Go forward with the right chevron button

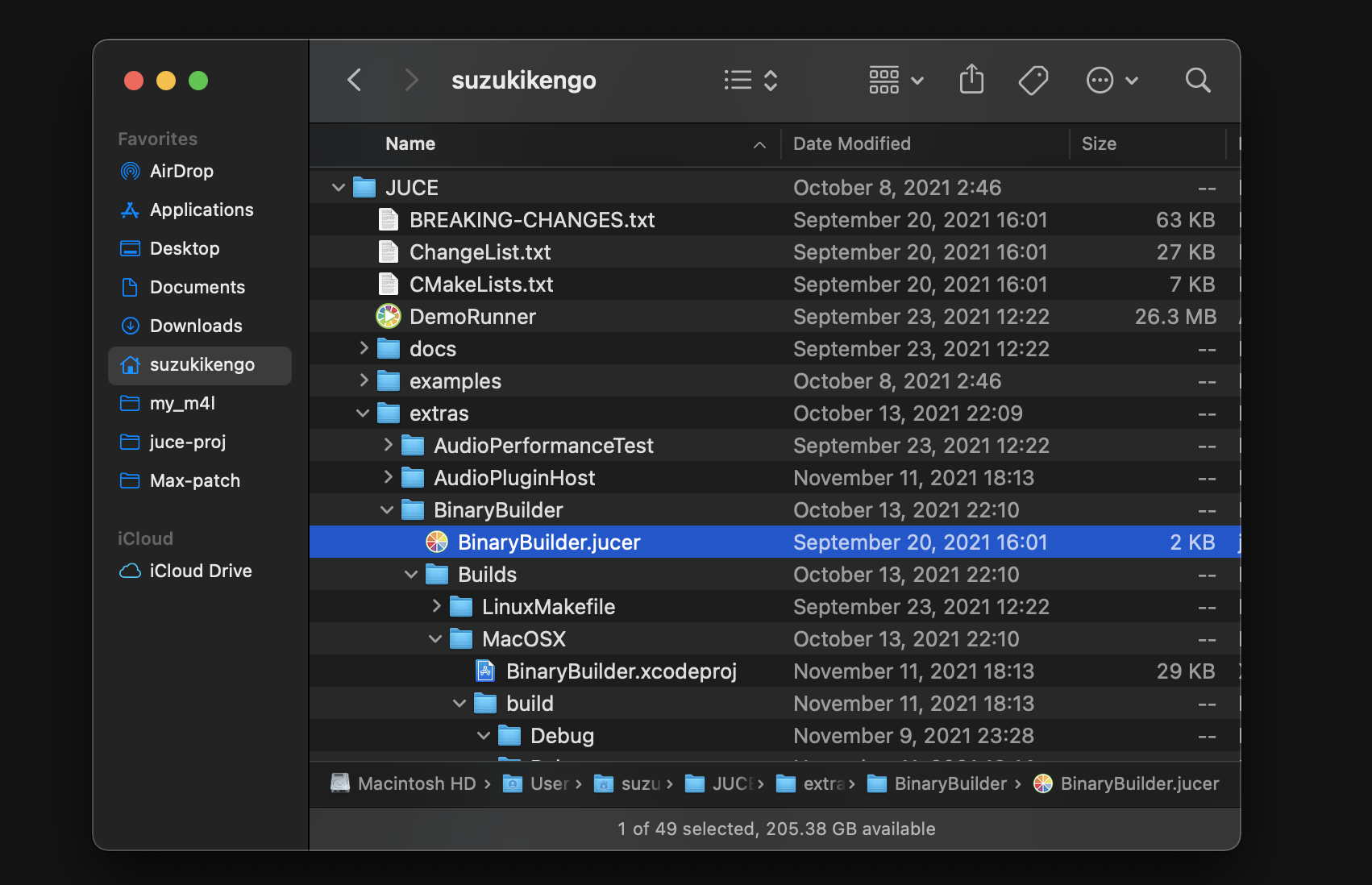pos(411,80)
